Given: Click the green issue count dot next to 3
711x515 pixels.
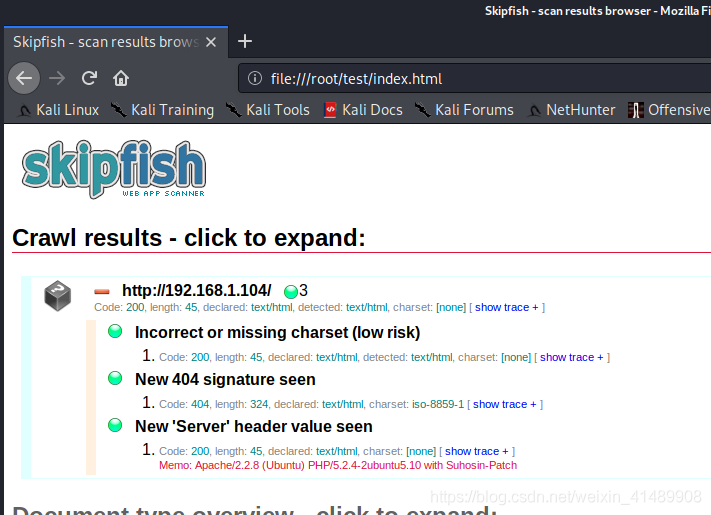Looking at the screenshot, I should click(x=291, y=291).
